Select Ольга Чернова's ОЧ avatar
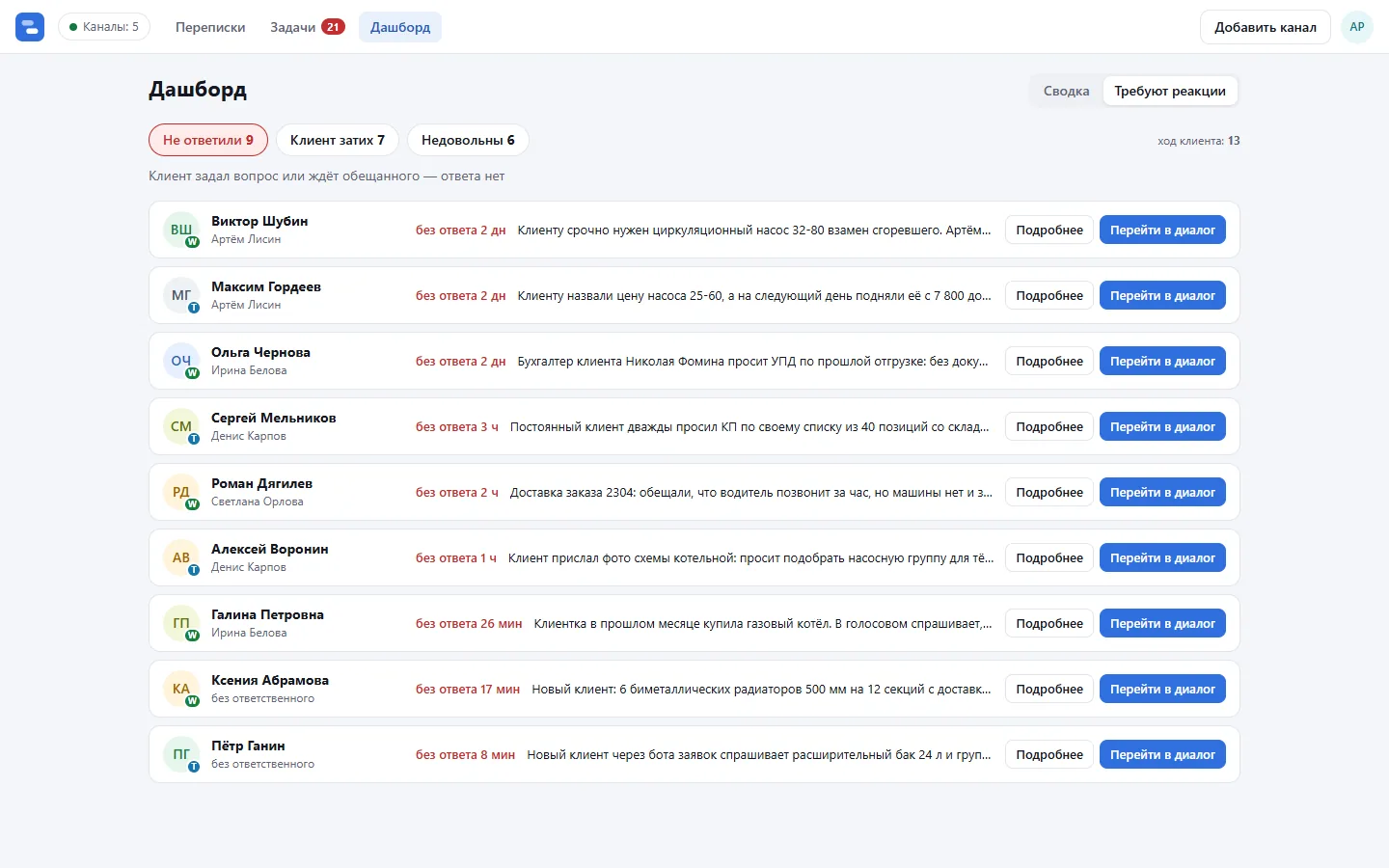Screen dimensions: 1389x868 pos(181,361)
